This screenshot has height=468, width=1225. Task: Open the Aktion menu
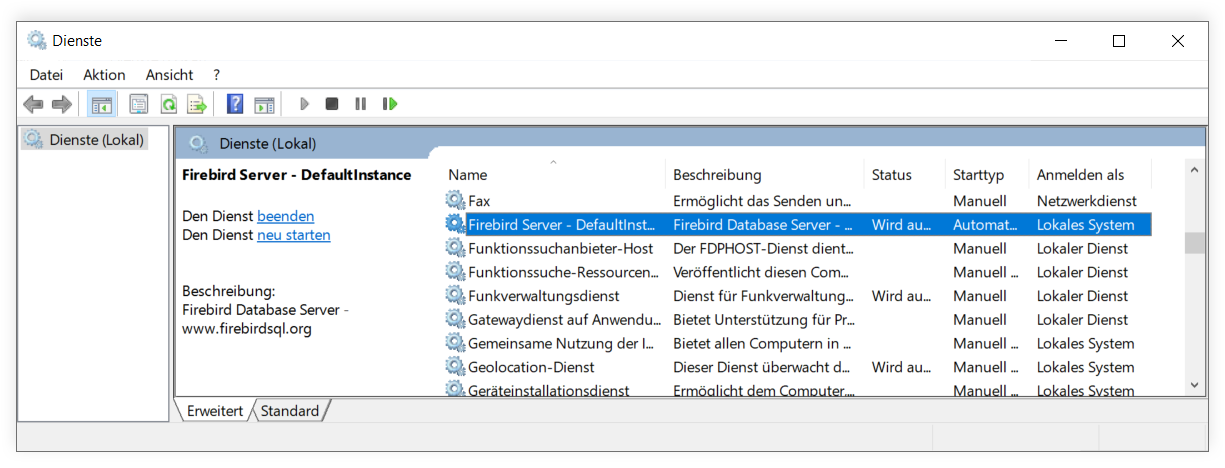[x=104, y=75]
